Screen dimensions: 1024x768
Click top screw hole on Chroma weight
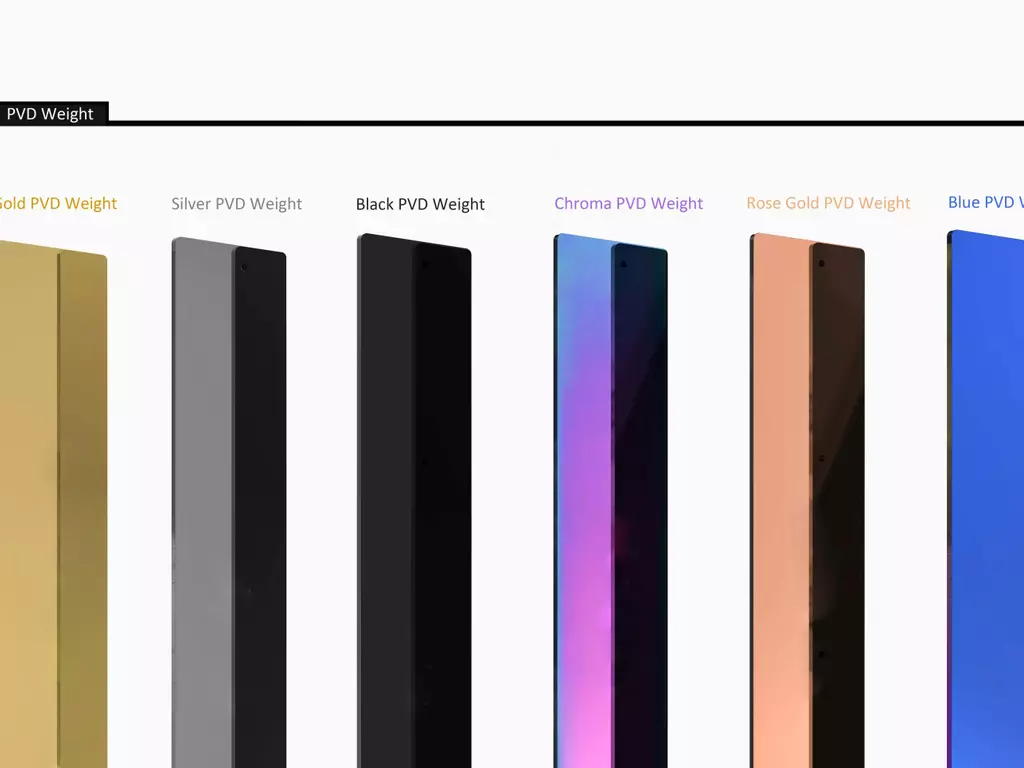623,264
